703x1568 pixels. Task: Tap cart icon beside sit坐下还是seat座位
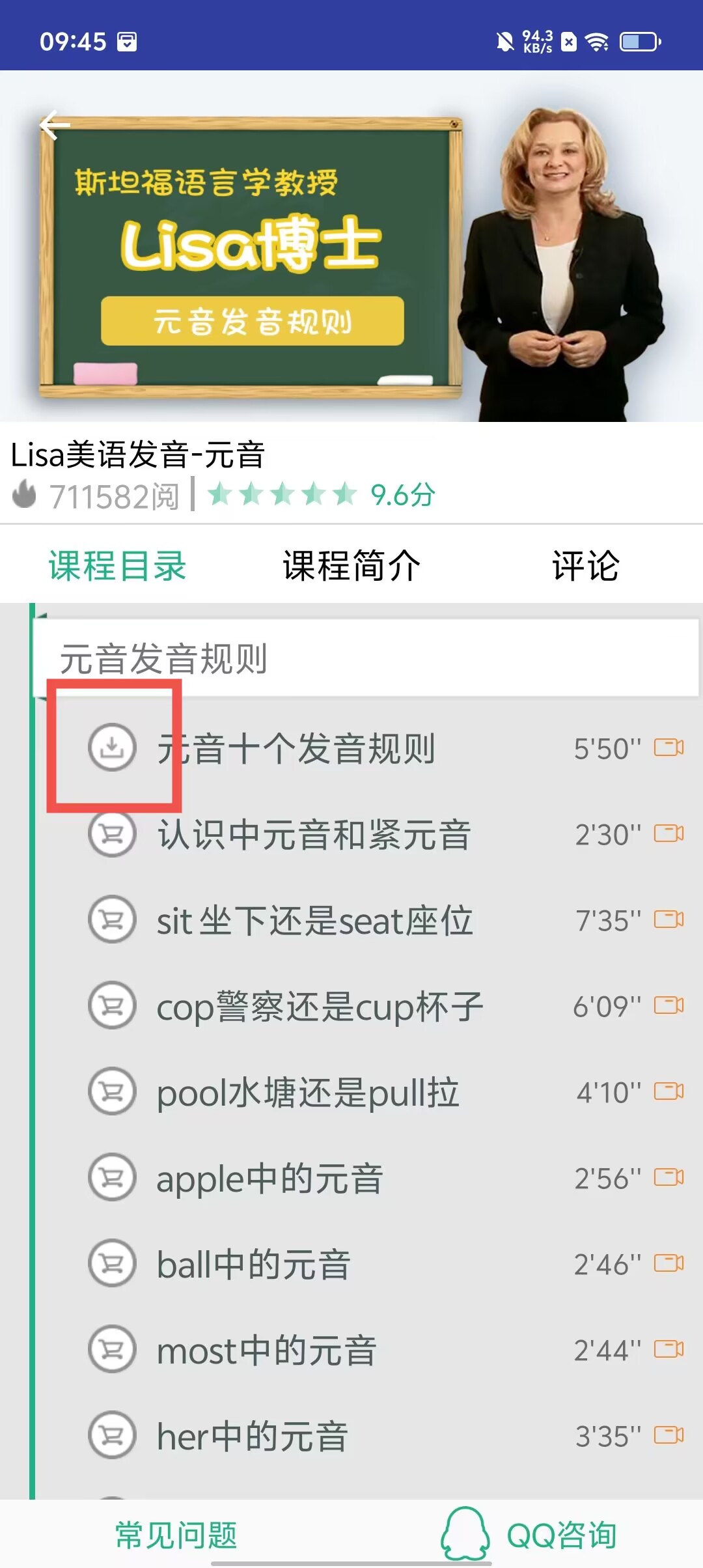click(112, 919)
